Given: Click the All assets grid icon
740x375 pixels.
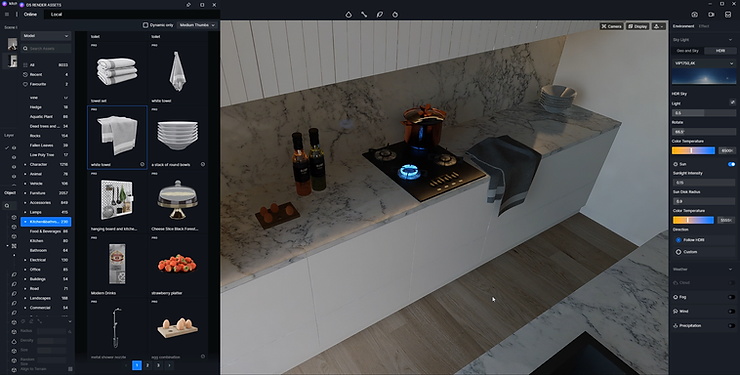Looking at the screenshot, I should [25, 65].
